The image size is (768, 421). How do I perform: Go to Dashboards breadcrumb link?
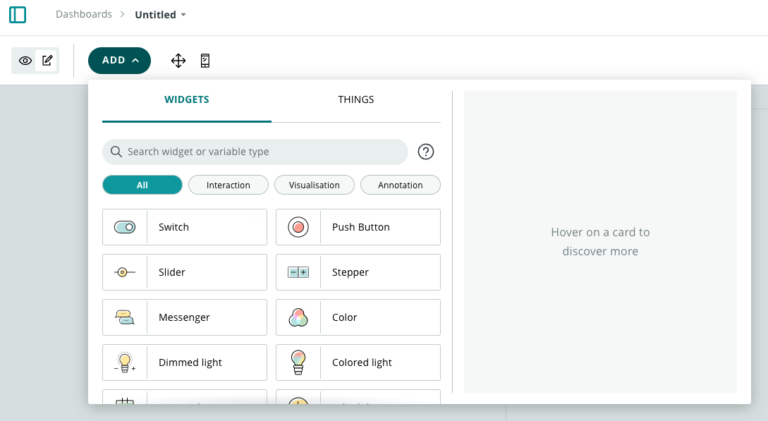click(x=84, y=15)
